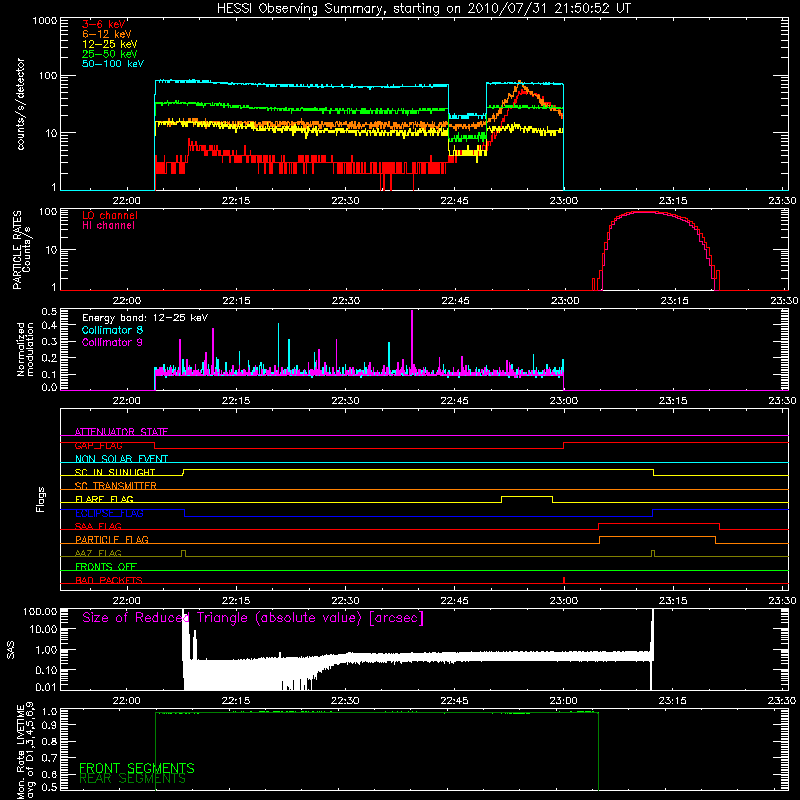800x800 pixels.
Task: Select the HI channel legend label
Action: click(x=108, y=226)
